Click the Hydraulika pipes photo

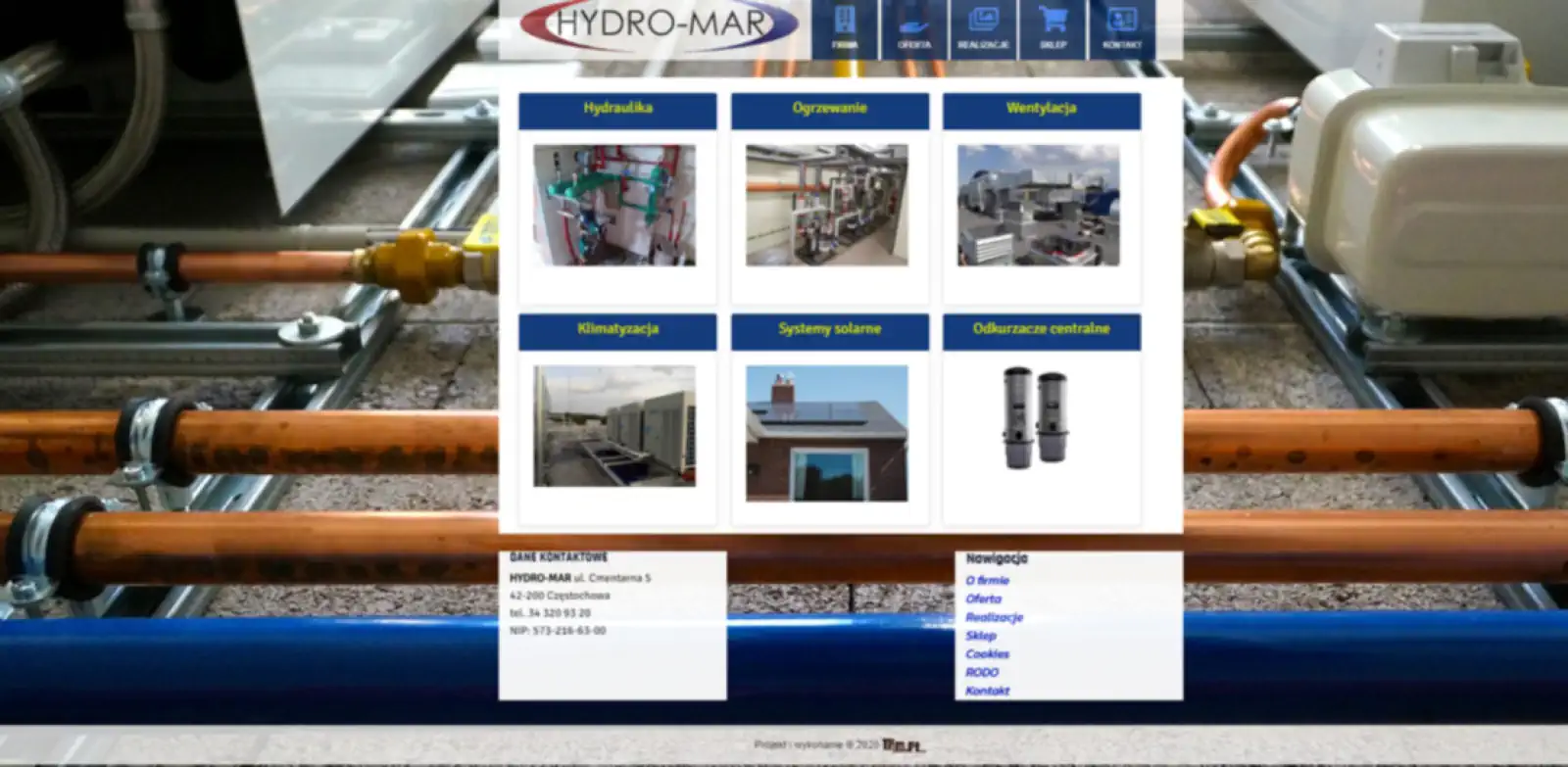[x=614, y=206]
